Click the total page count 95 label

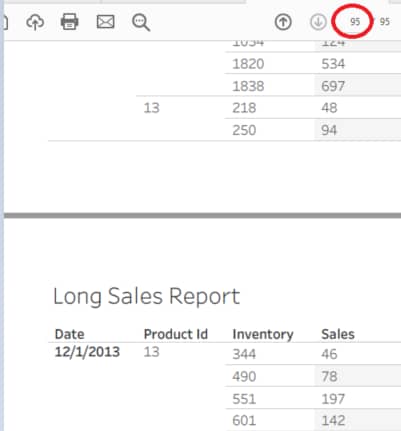click(385, 22)
